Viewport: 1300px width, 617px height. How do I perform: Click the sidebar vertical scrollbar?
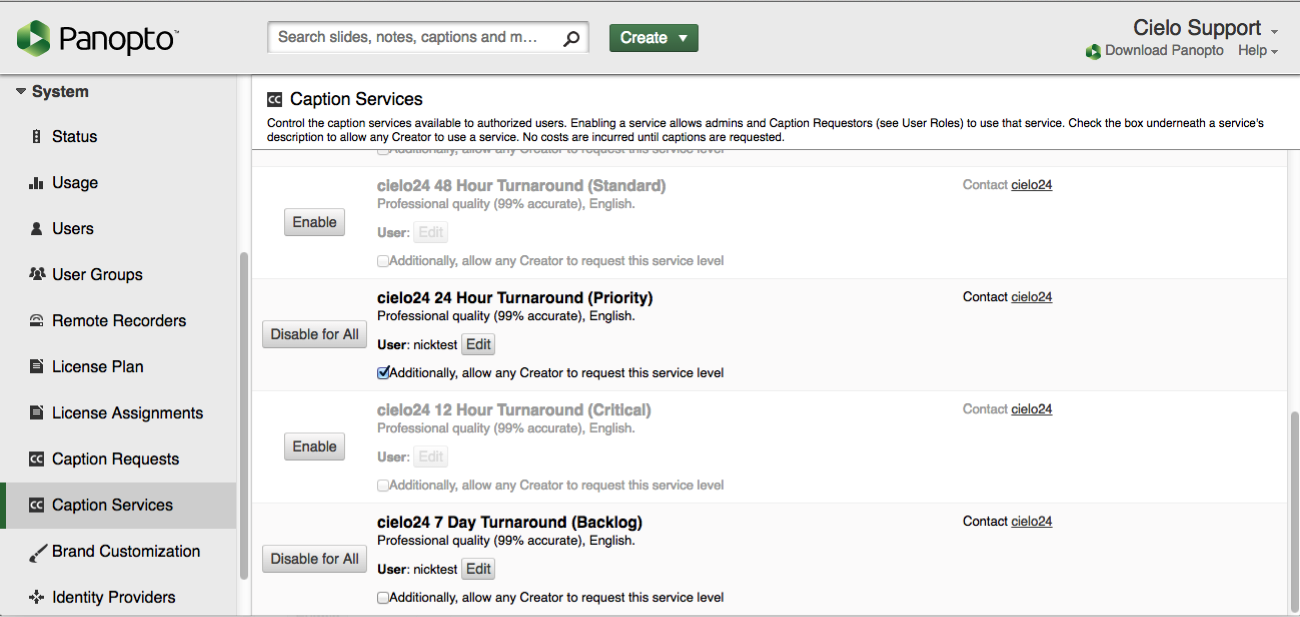244,415
